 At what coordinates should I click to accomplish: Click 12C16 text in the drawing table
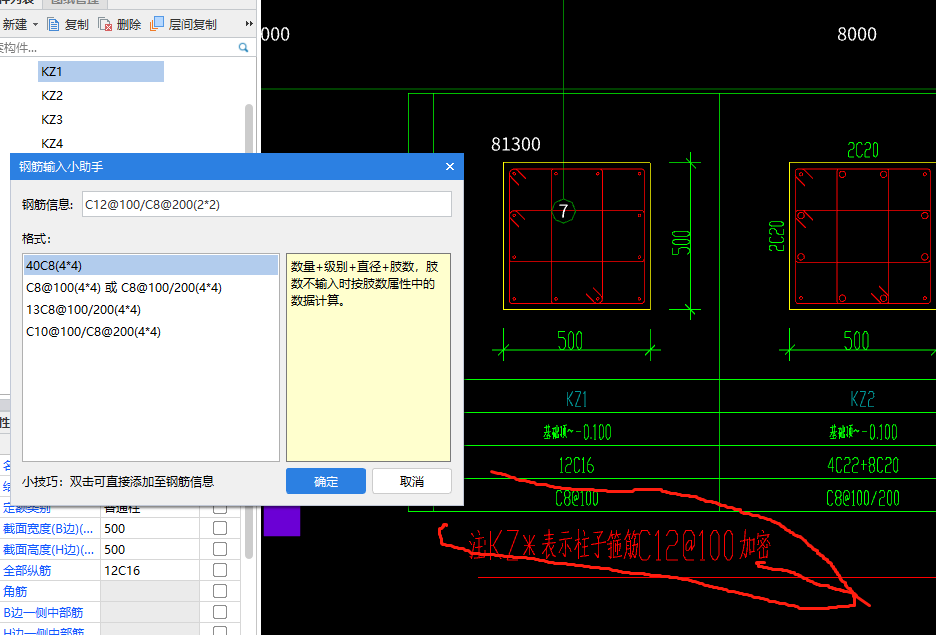(577, 466)
